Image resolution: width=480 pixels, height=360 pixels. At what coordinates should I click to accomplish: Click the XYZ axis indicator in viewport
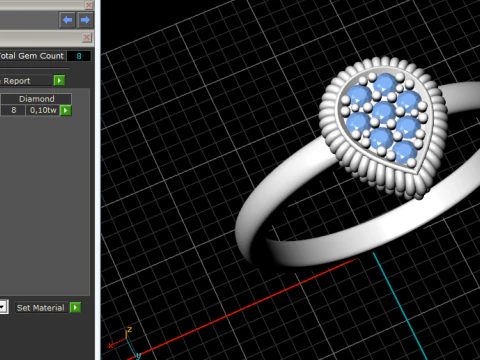click(x=125, y=342)
